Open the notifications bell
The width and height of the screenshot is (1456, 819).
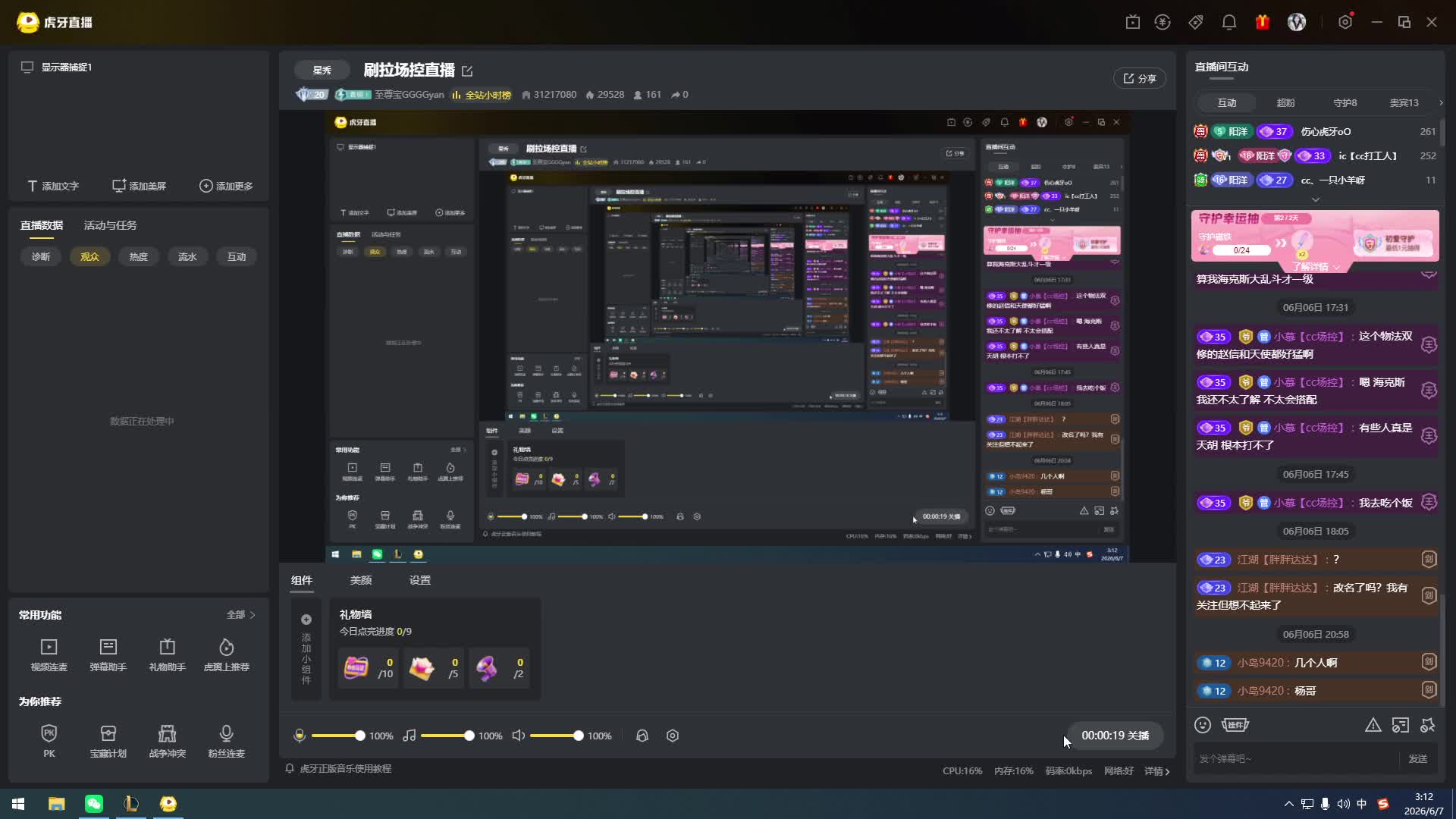[1229, 22]
